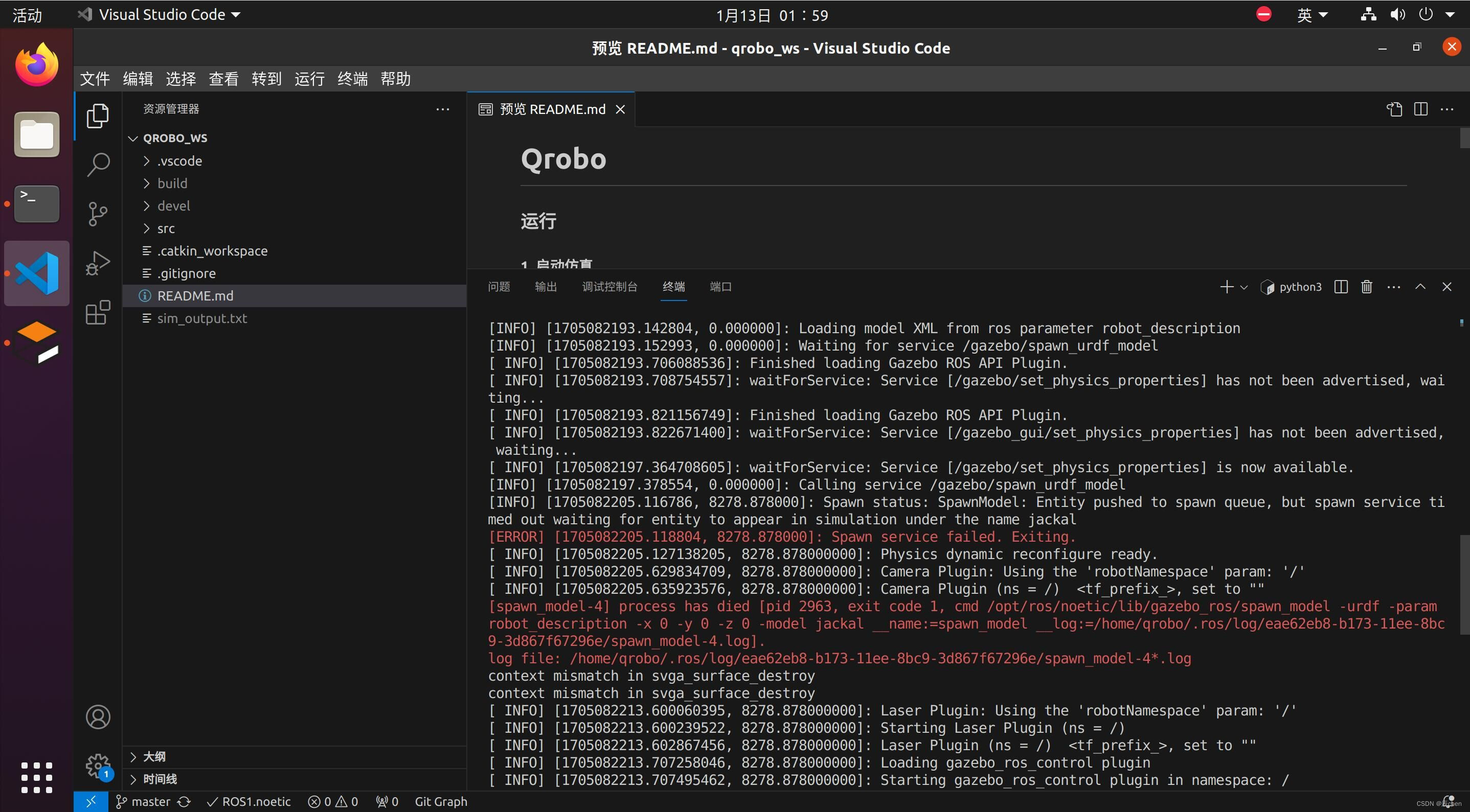Split the terminal pane

coord(1341,287)
